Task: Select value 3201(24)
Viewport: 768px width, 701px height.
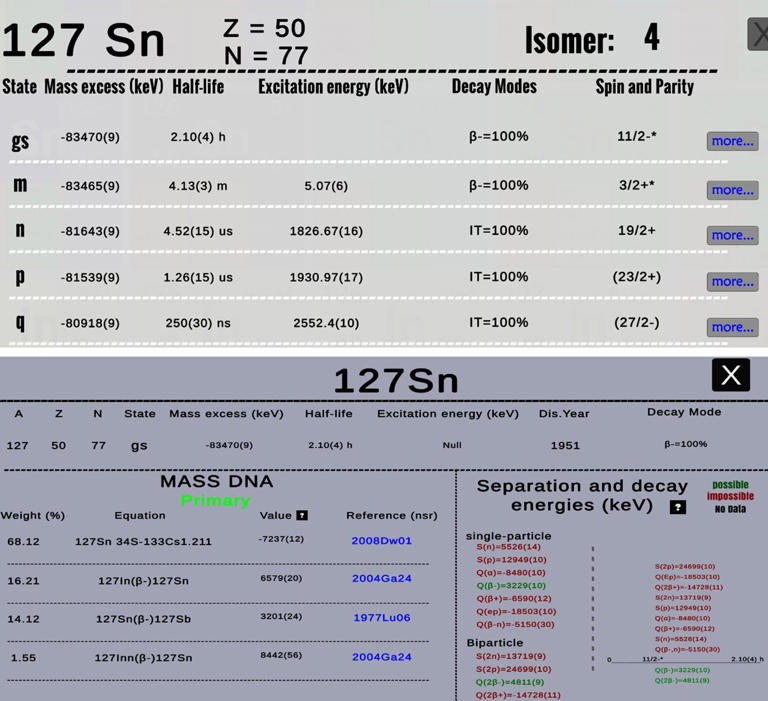Action: click(281, 616)
